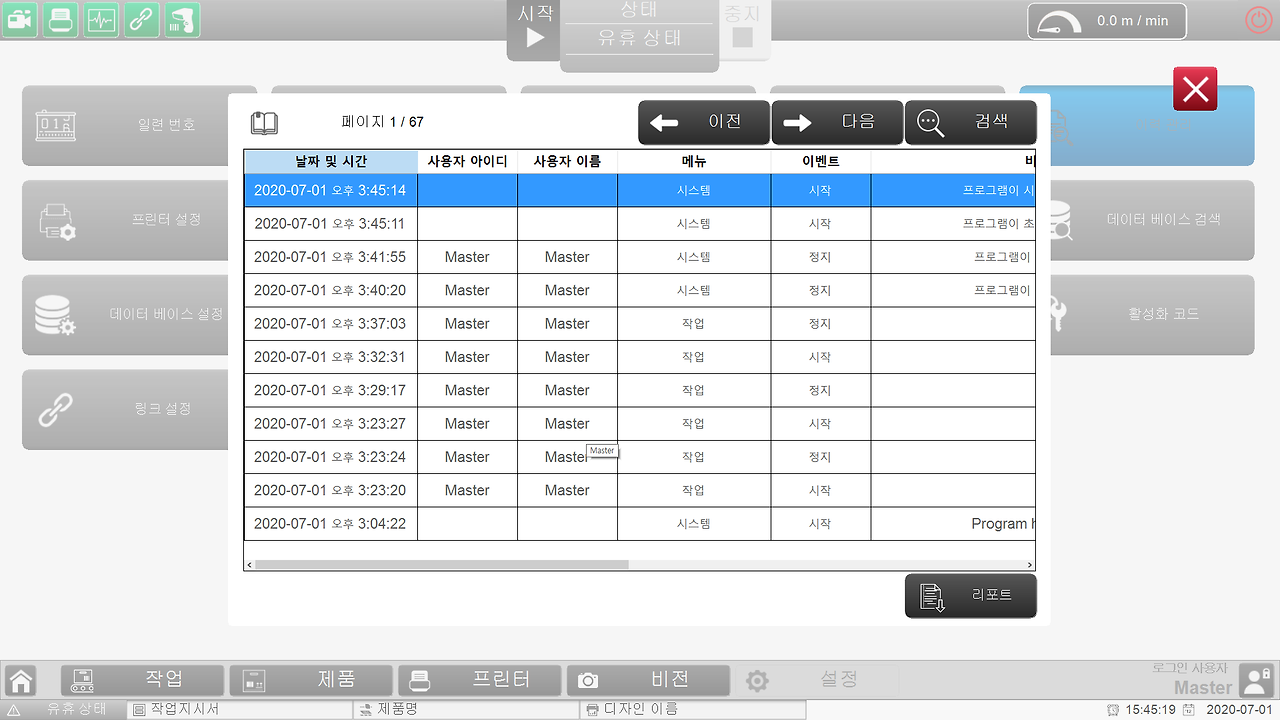Click the chain link icon in the top toolbar
This screenshot has width=1280, height=720.
(140, 20)
